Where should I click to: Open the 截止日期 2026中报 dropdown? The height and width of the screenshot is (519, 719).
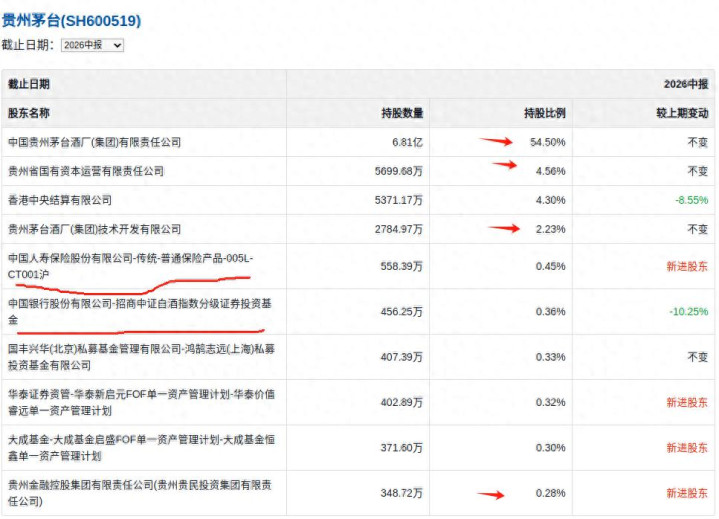[92, 45]
